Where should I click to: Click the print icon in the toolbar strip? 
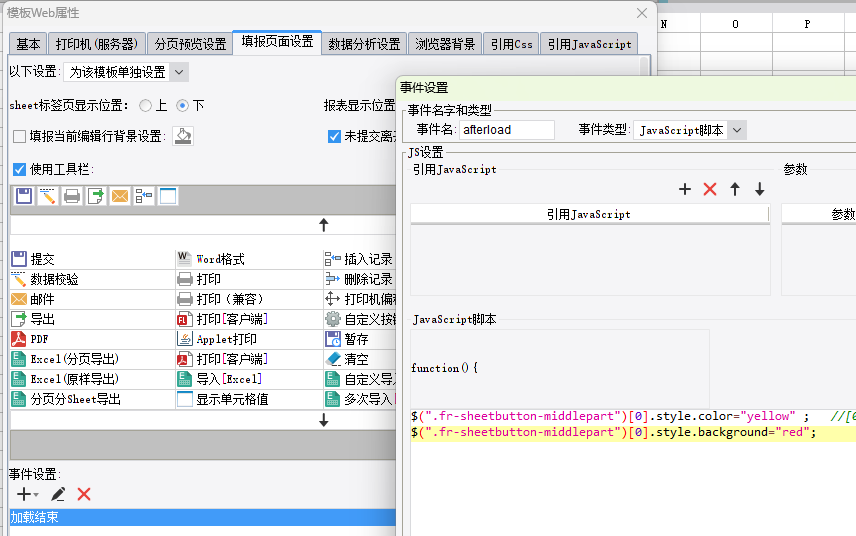72,196
